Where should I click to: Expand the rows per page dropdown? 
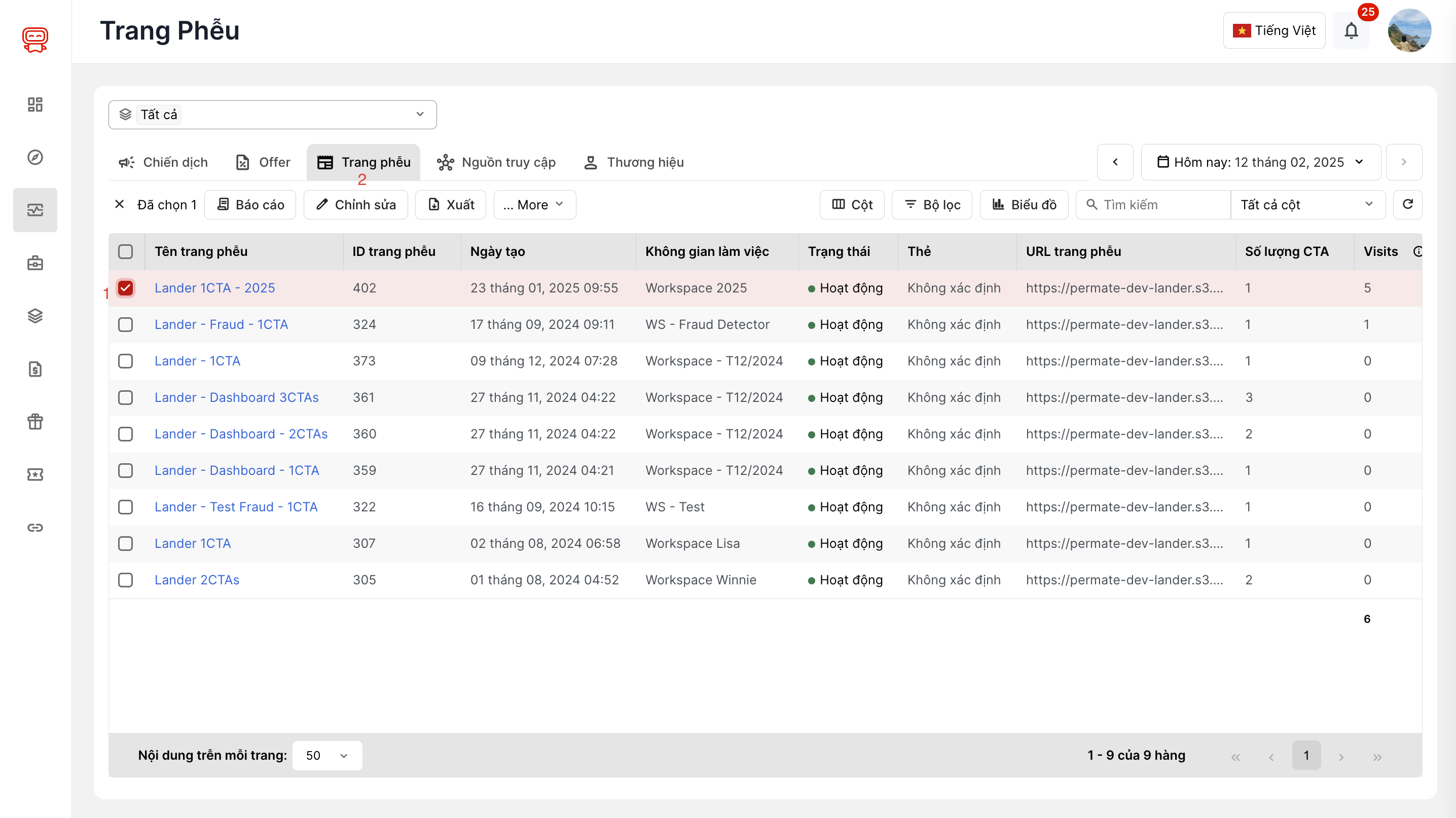point(326,755)
